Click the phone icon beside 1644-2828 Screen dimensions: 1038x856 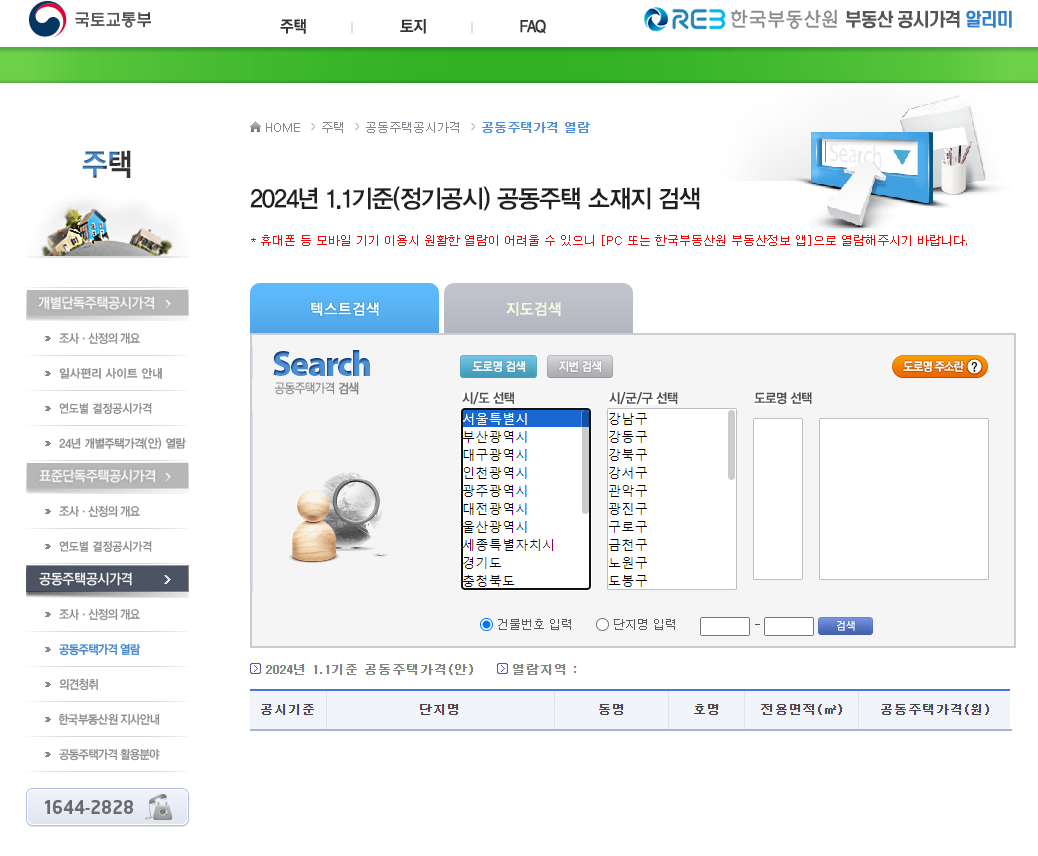(x=162, y=807)
